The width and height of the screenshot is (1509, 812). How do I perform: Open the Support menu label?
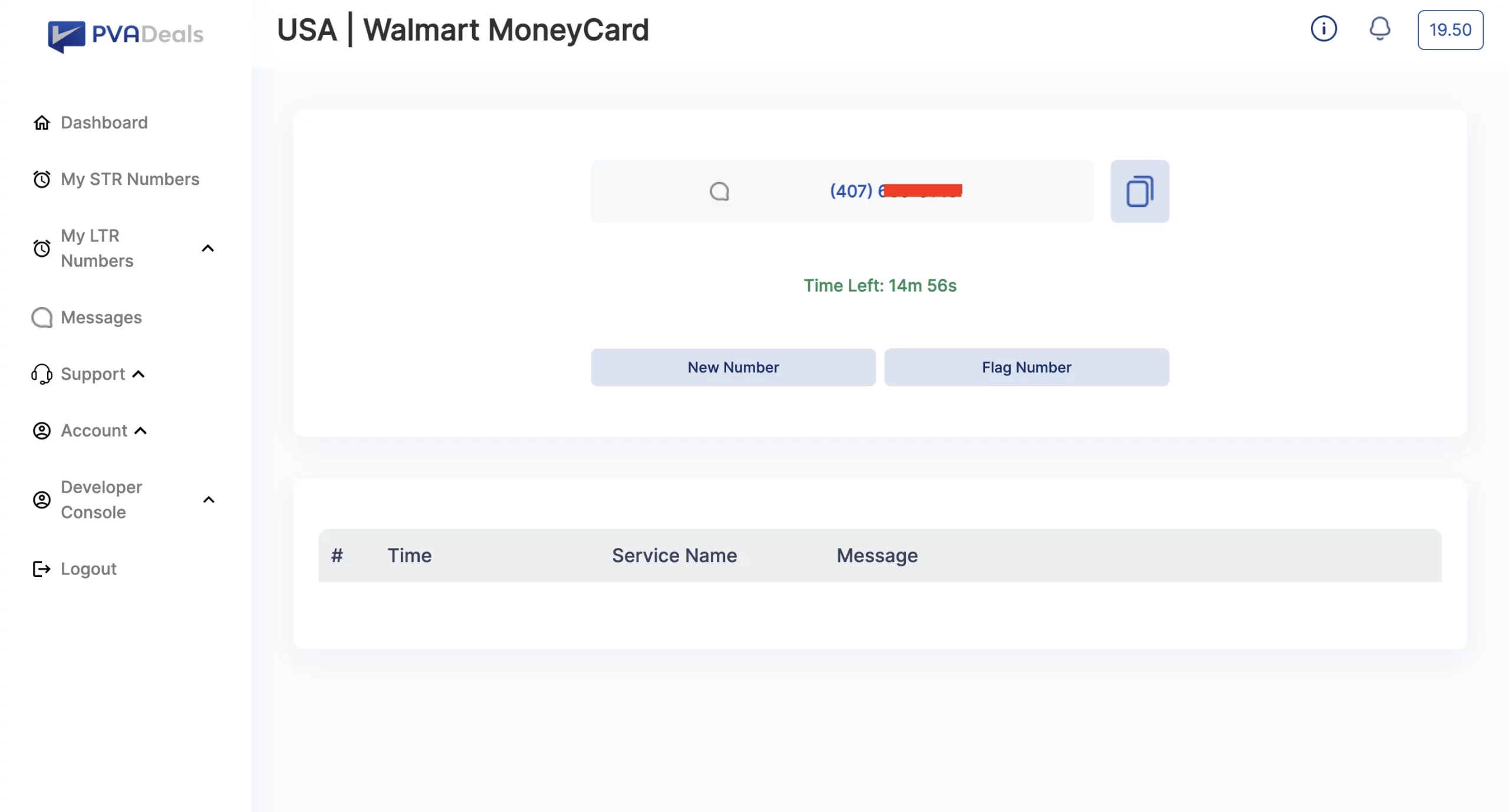coord(93,374)
